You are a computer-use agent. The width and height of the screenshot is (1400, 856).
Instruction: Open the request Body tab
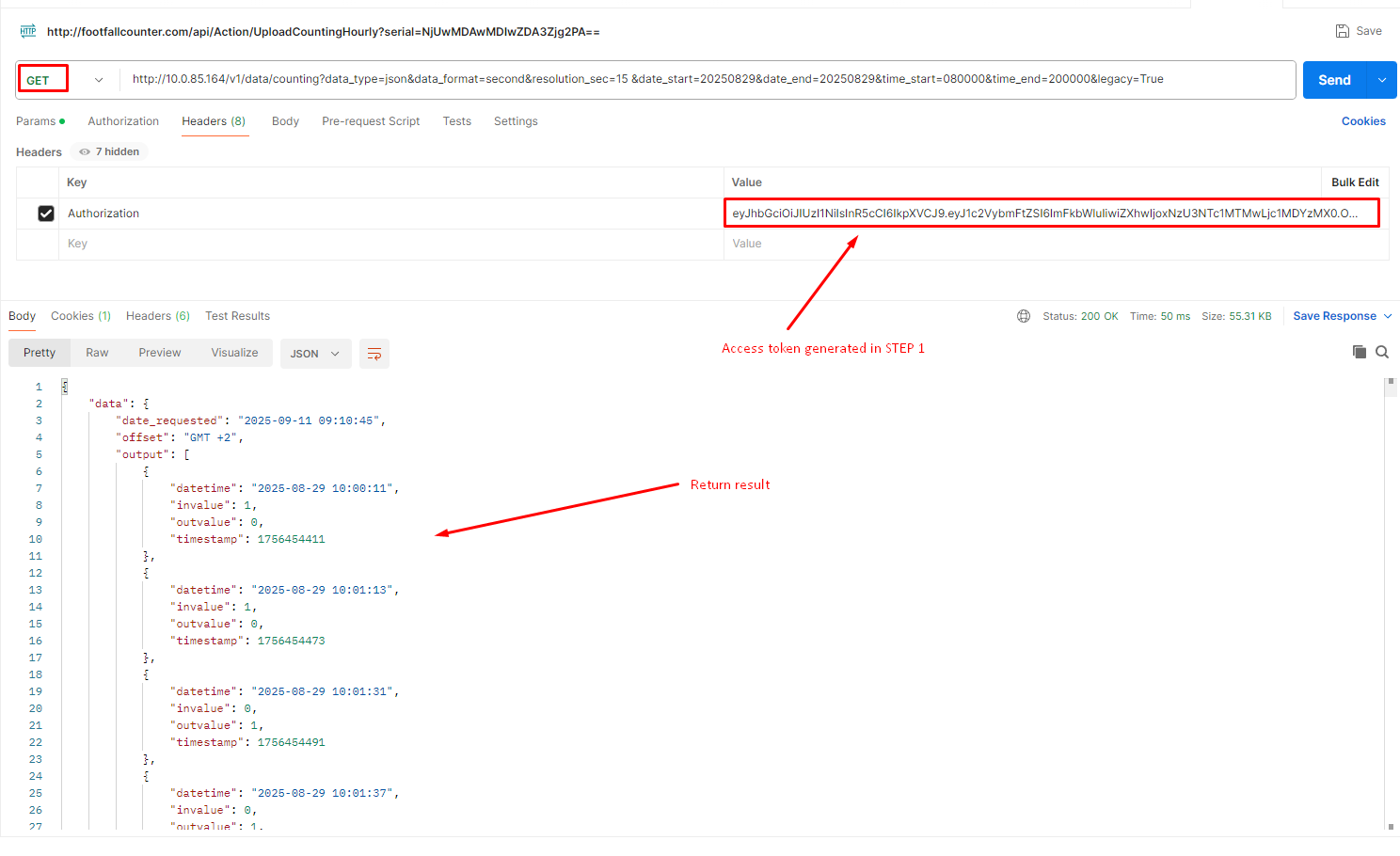pyautogui.click(x=285, y=121)
